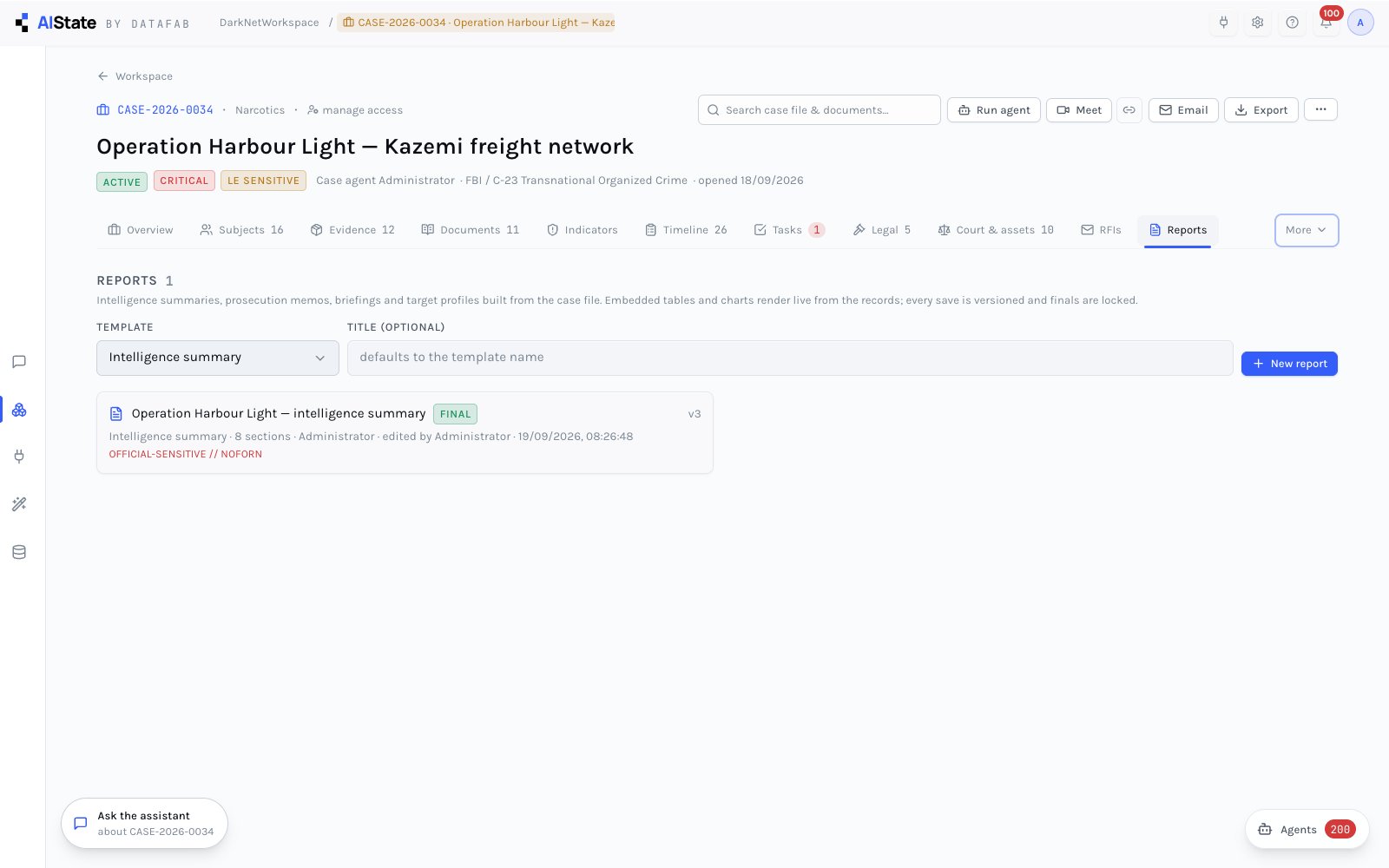Click the report Title optional field

(x=790, y=358)
